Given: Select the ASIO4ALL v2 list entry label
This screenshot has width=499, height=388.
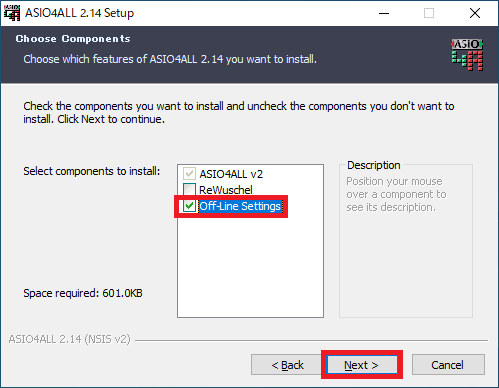Looking at the screenshot, I should (231, 174).
